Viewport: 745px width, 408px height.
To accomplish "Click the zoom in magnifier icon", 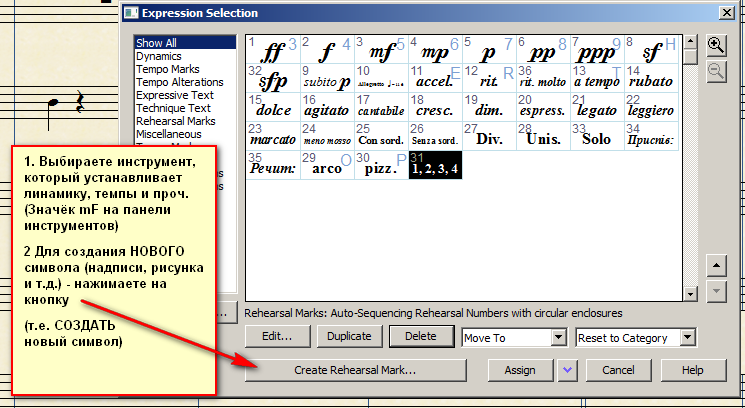I will point(716,45).
